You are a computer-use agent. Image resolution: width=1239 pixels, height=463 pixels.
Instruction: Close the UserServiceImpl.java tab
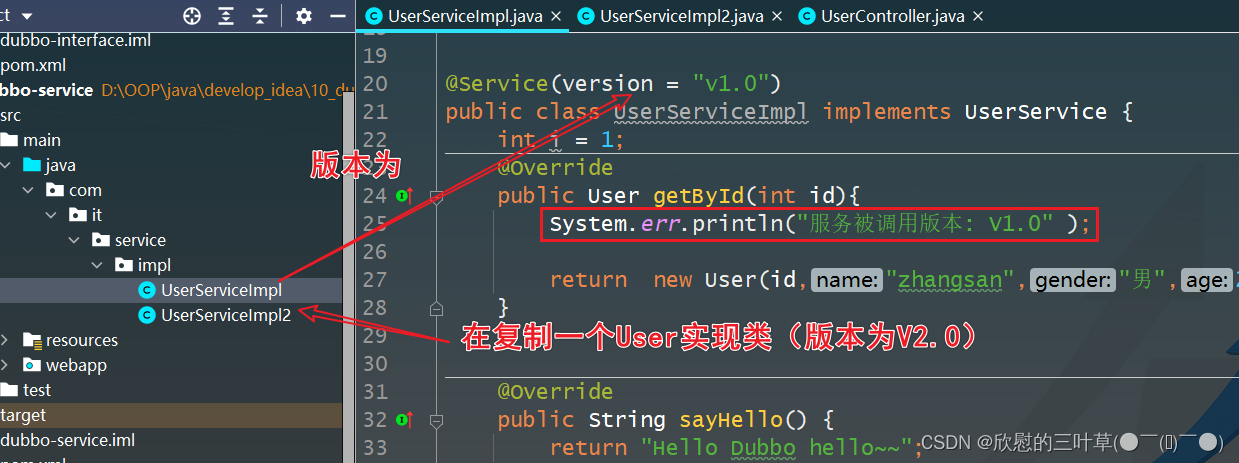point(556,16)
